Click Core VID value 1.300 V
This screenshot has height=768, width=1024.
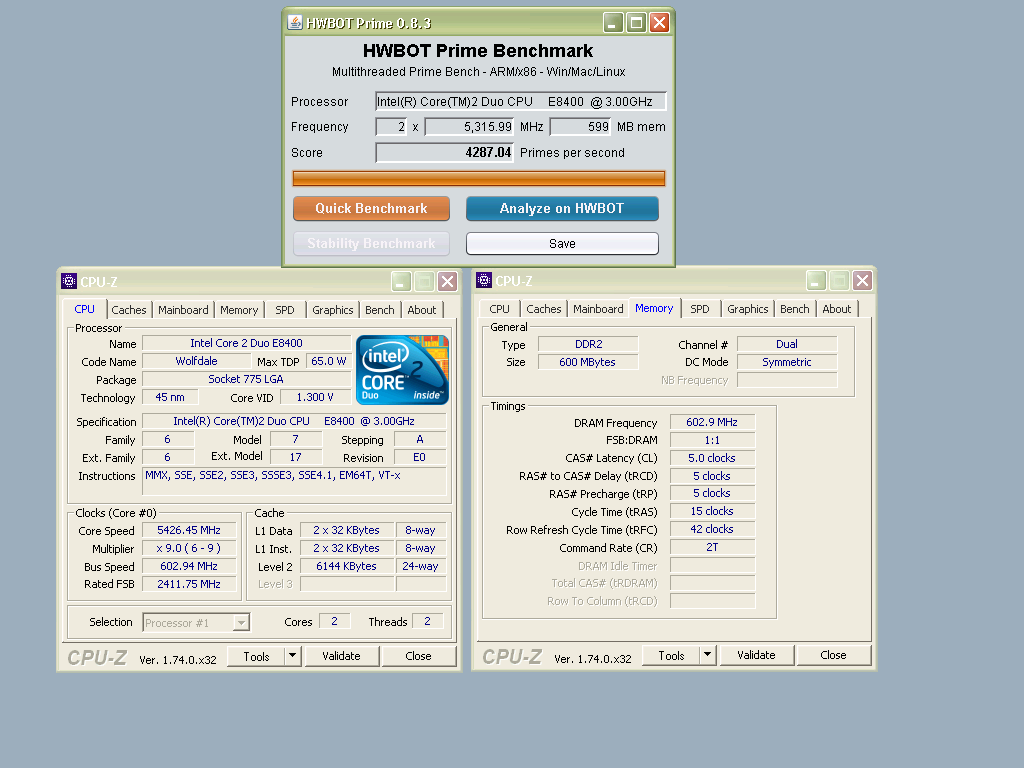tap(315, 397)
